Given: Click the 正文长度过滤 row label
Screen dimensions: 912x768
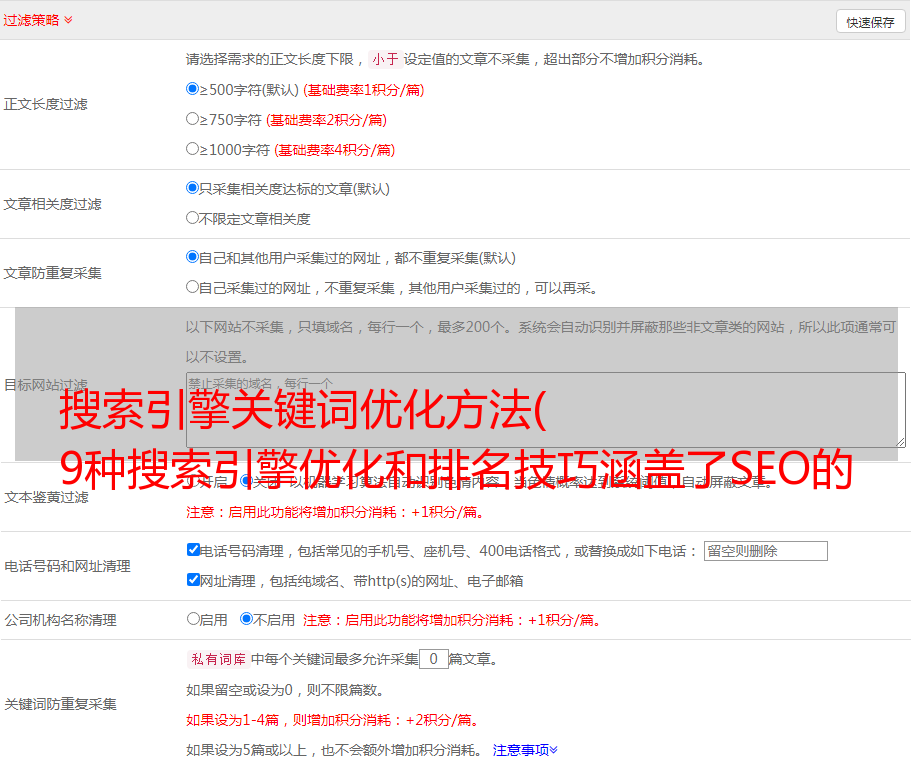Looking at the screenshot, I should pyautogui.click(x=46, y=104).
